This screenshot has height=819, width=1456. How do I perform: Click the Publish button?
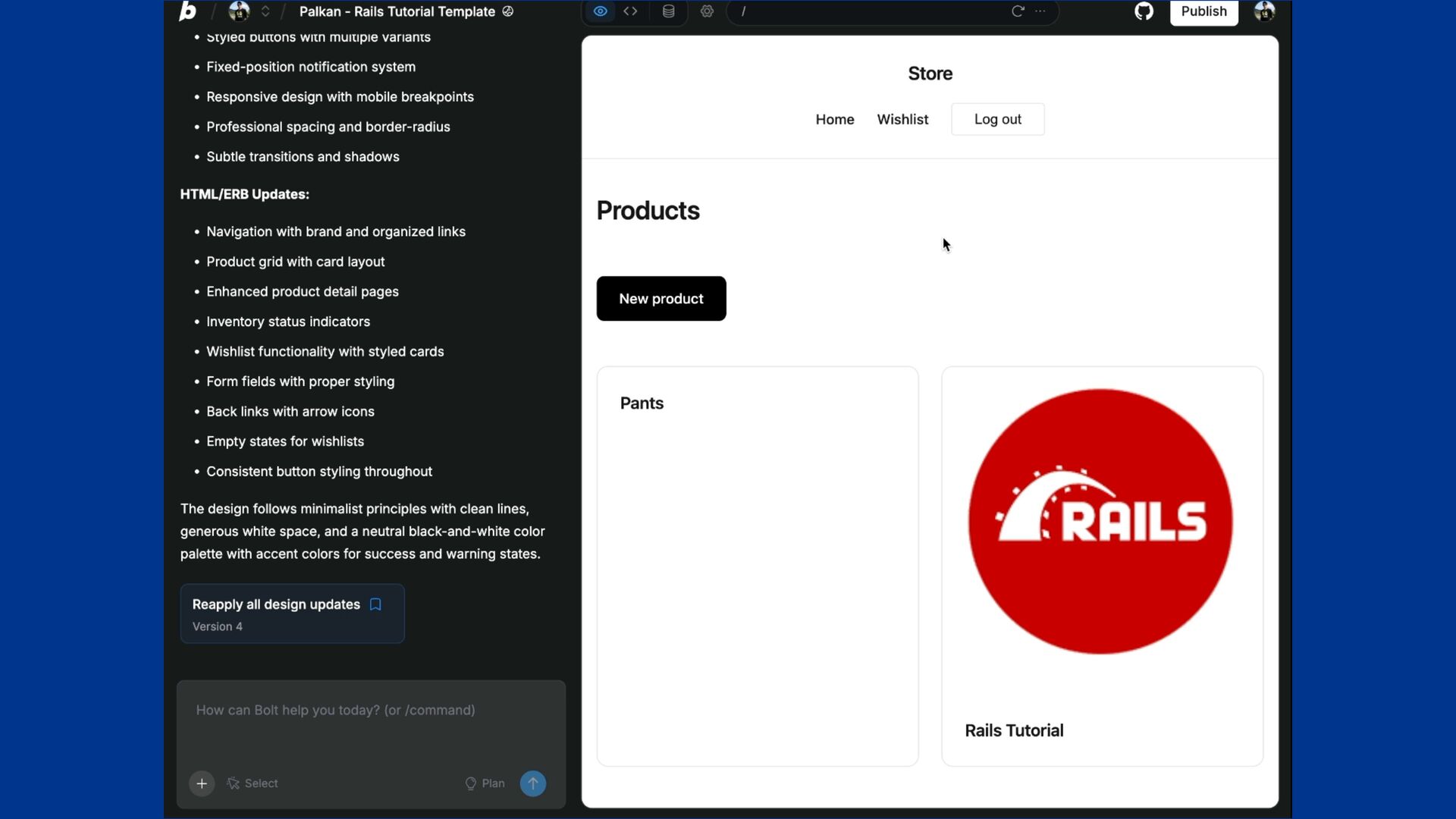[x=1203, y=11]
